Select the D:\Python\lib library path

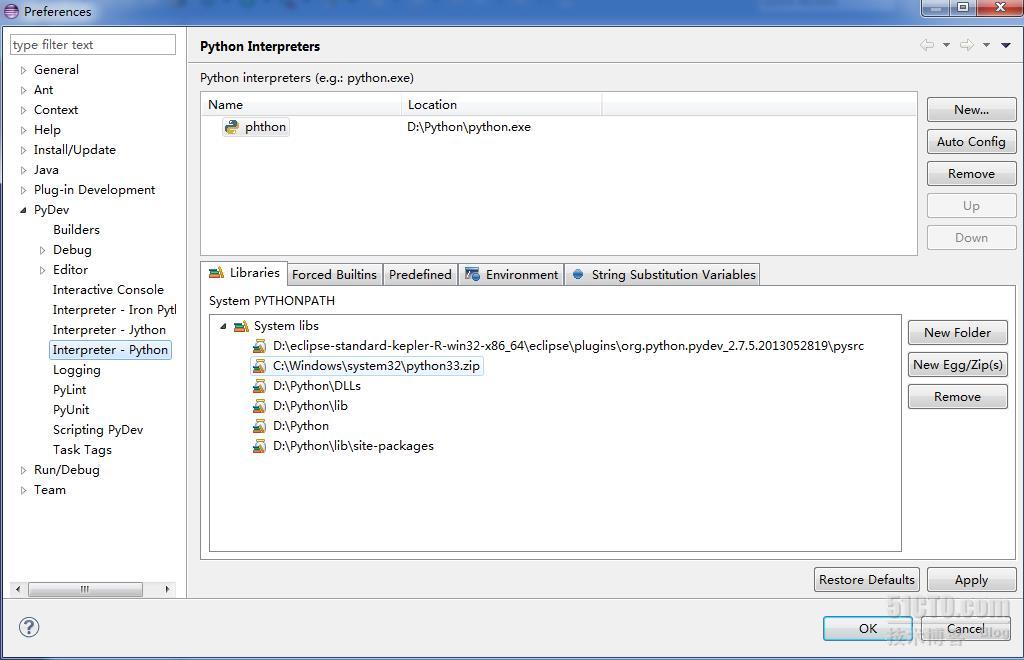pyautogui.click(x=310, y=406)
